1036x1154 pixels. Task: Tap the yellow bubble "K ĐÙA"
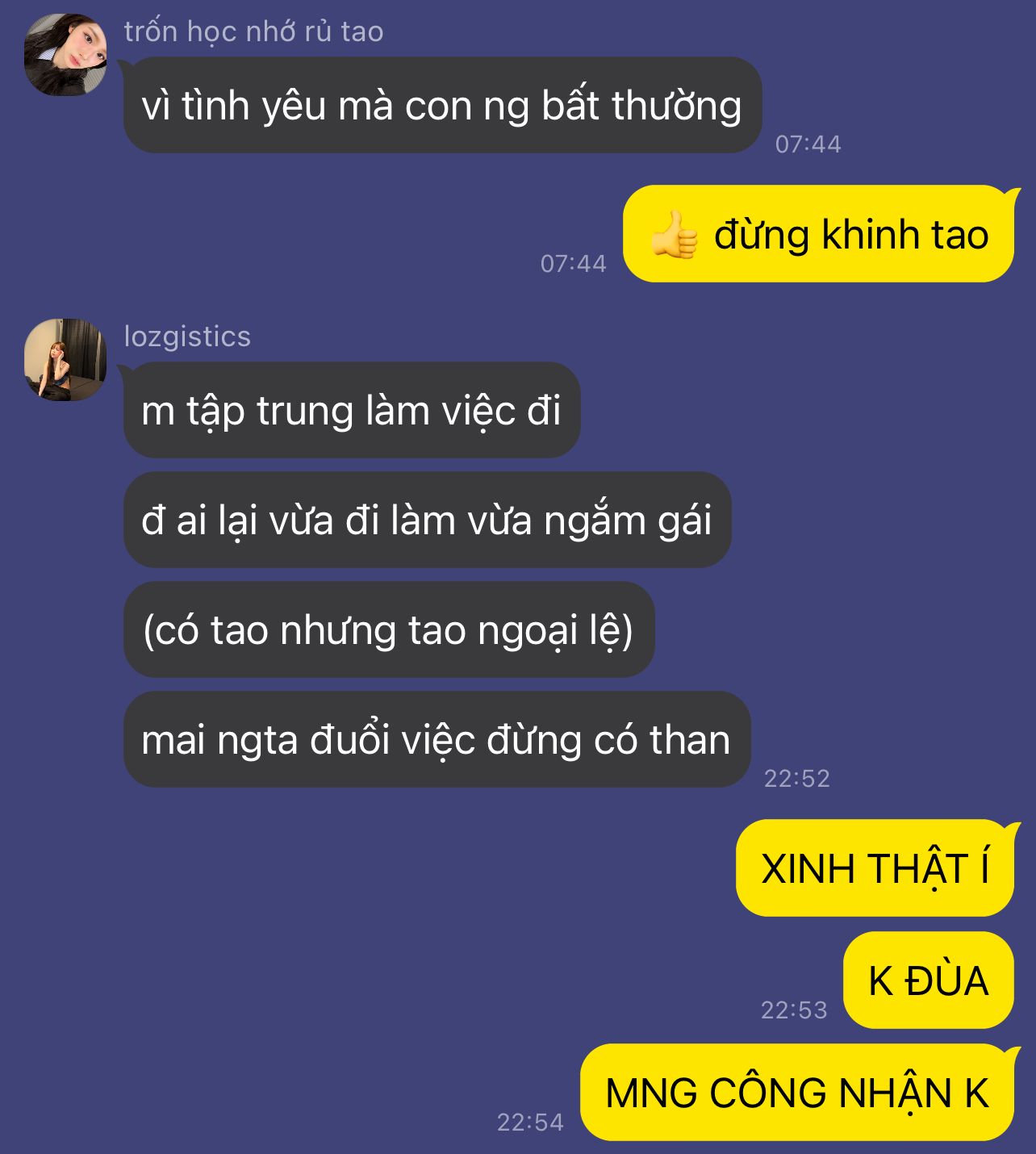pos(929,980)
